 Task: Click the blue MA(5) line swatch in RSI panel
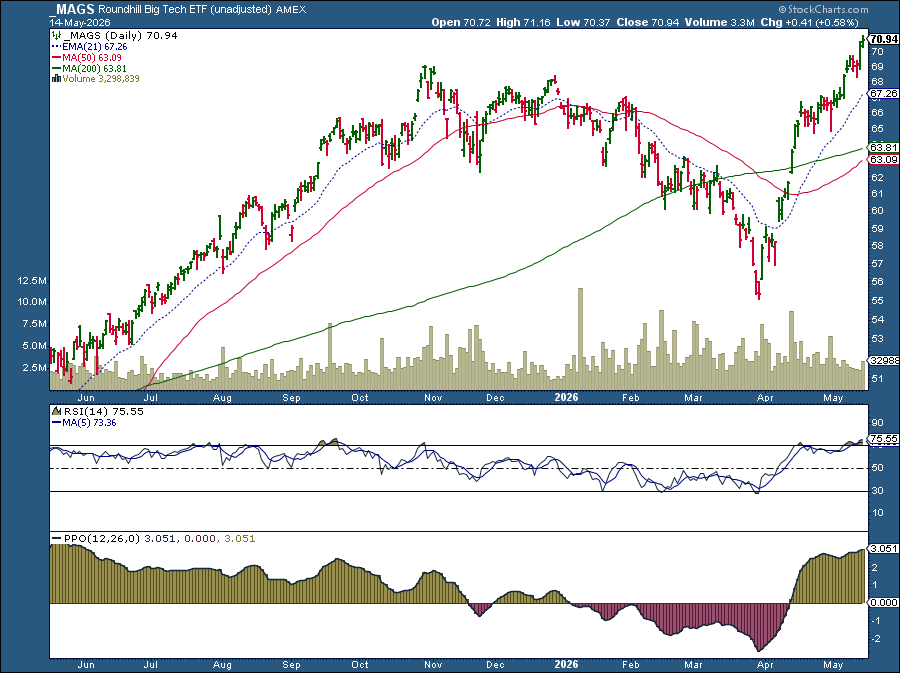click(x=56, y=423)
